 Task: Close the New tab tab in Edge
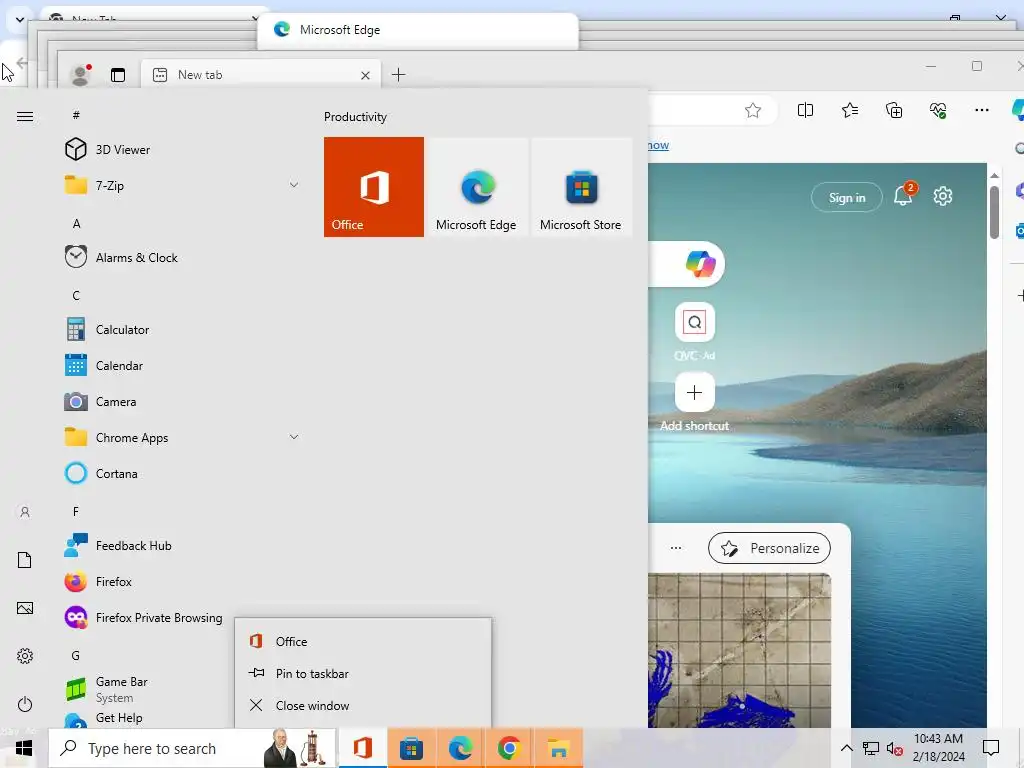pos(366,75)
